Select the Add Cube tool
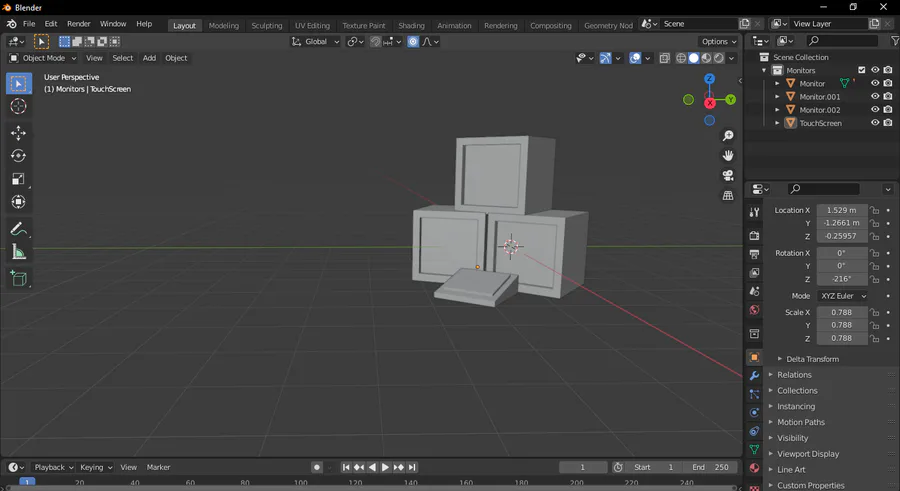 click(x=18, y=279)
